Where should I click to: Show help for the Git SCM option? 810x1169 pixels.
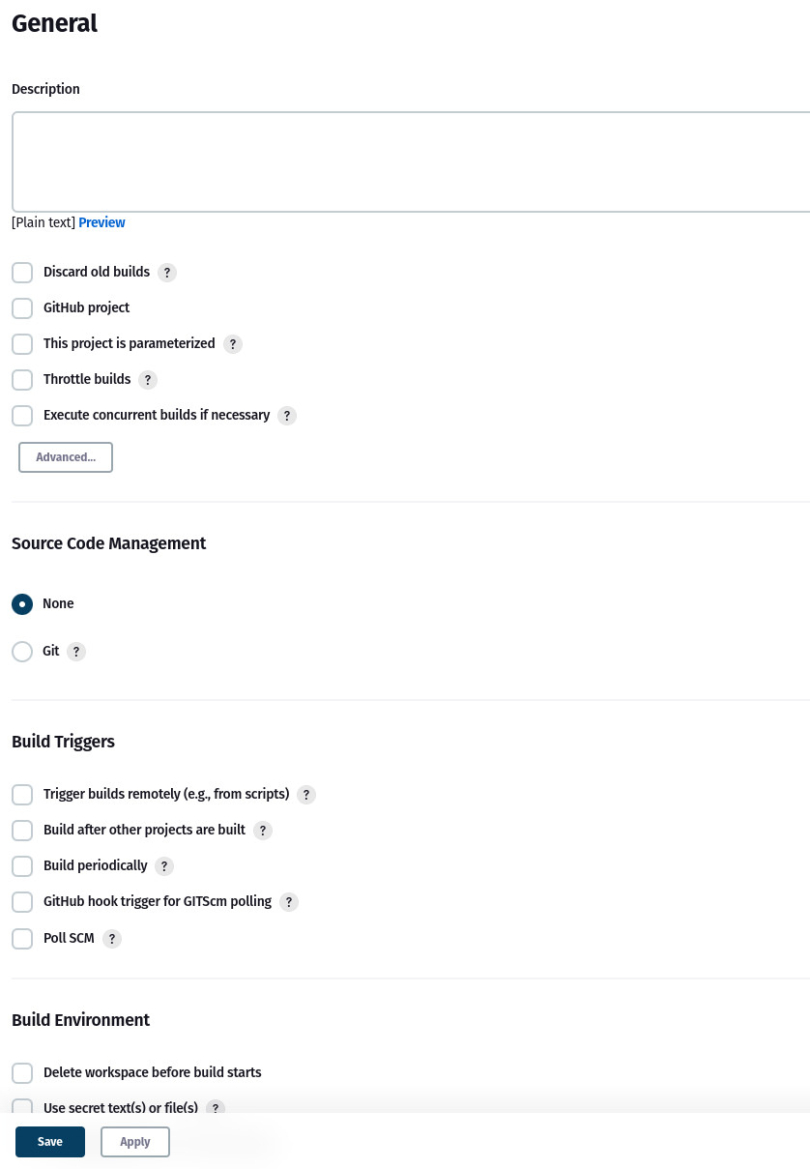point(77,651)
